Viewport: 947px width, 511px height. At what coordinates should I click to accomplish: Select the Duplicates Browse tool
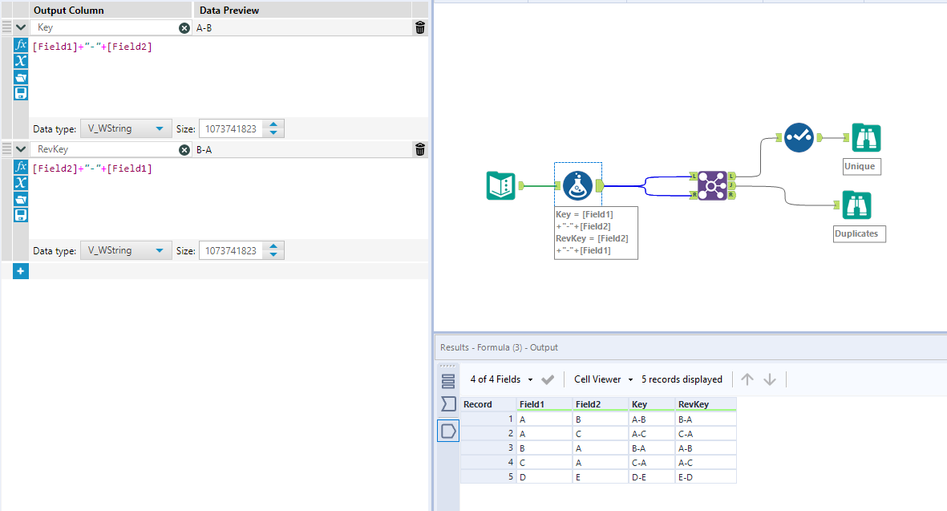(856, 205)
